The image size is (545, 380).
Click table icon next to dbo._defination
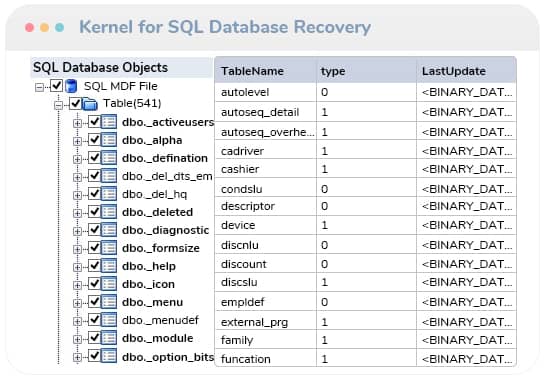coord(109,158)
